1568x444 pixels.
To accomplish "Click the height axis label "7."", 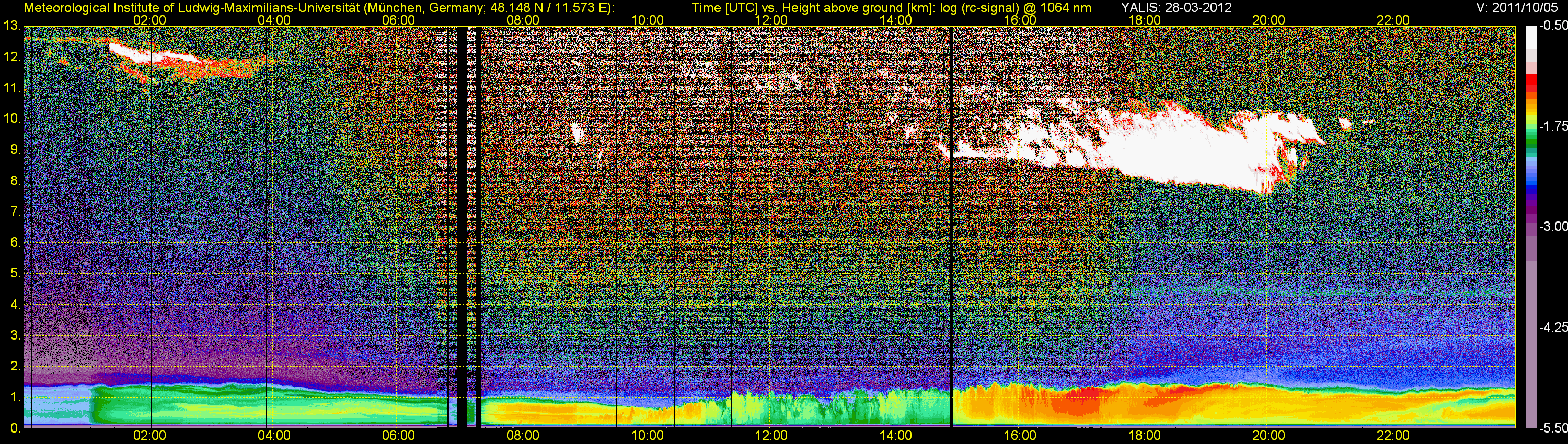I will [x=15, y=212].
